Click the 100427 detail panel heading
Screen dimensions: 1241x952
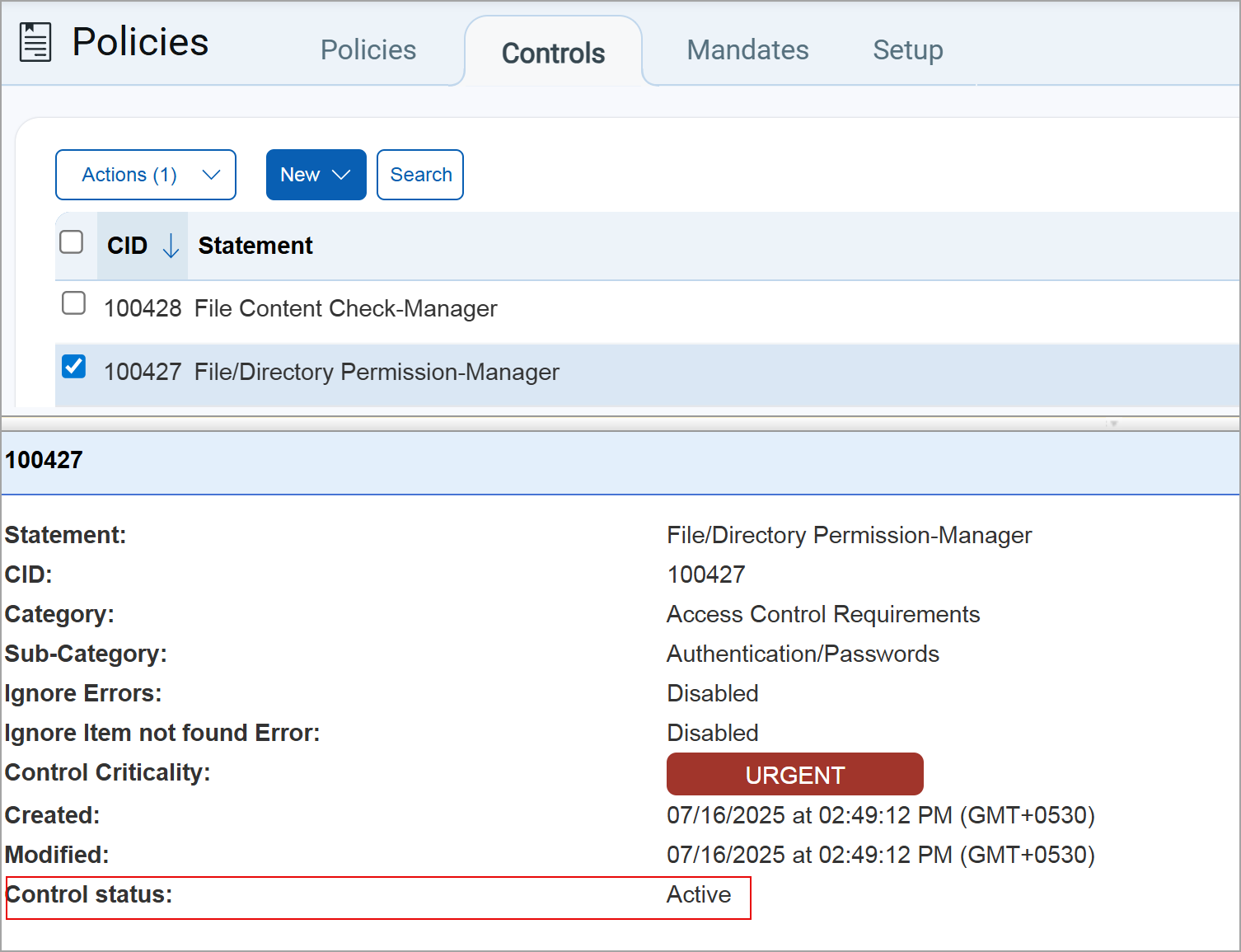(44, 460)
